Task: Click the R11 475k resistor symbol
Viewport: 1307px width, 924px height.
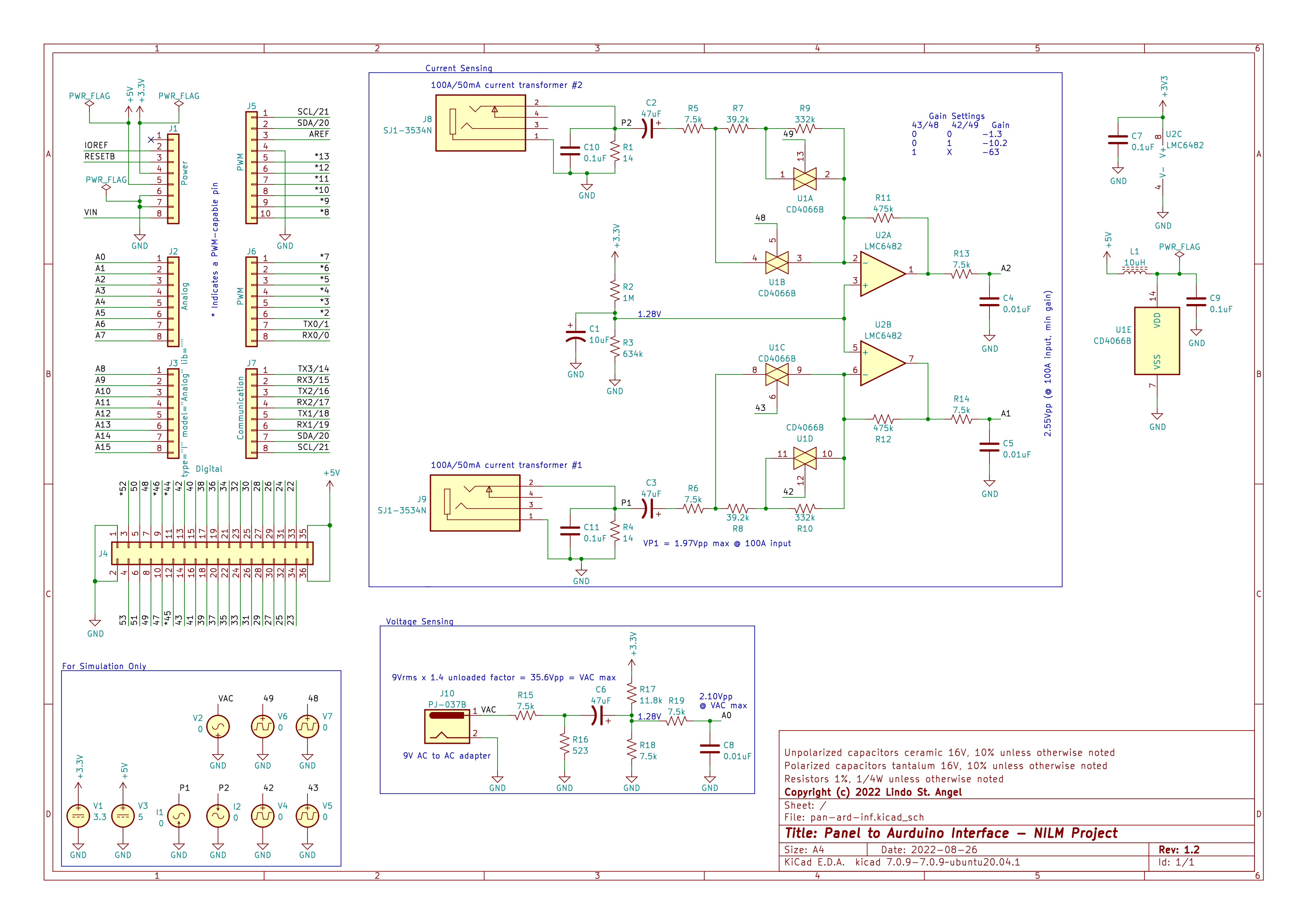Action: click(883, 218)
